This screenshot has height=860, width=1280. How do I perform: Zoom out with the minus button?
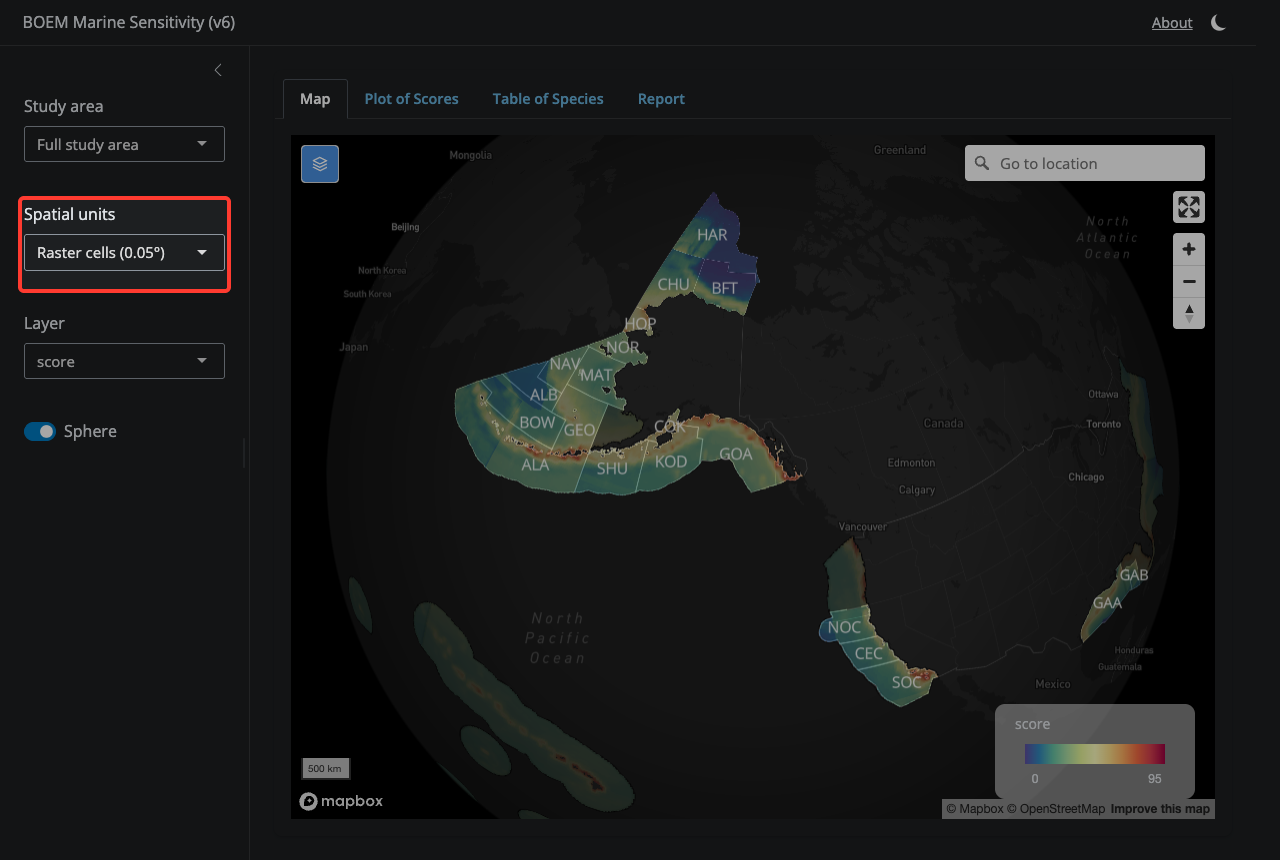(x=1189, y=281)
